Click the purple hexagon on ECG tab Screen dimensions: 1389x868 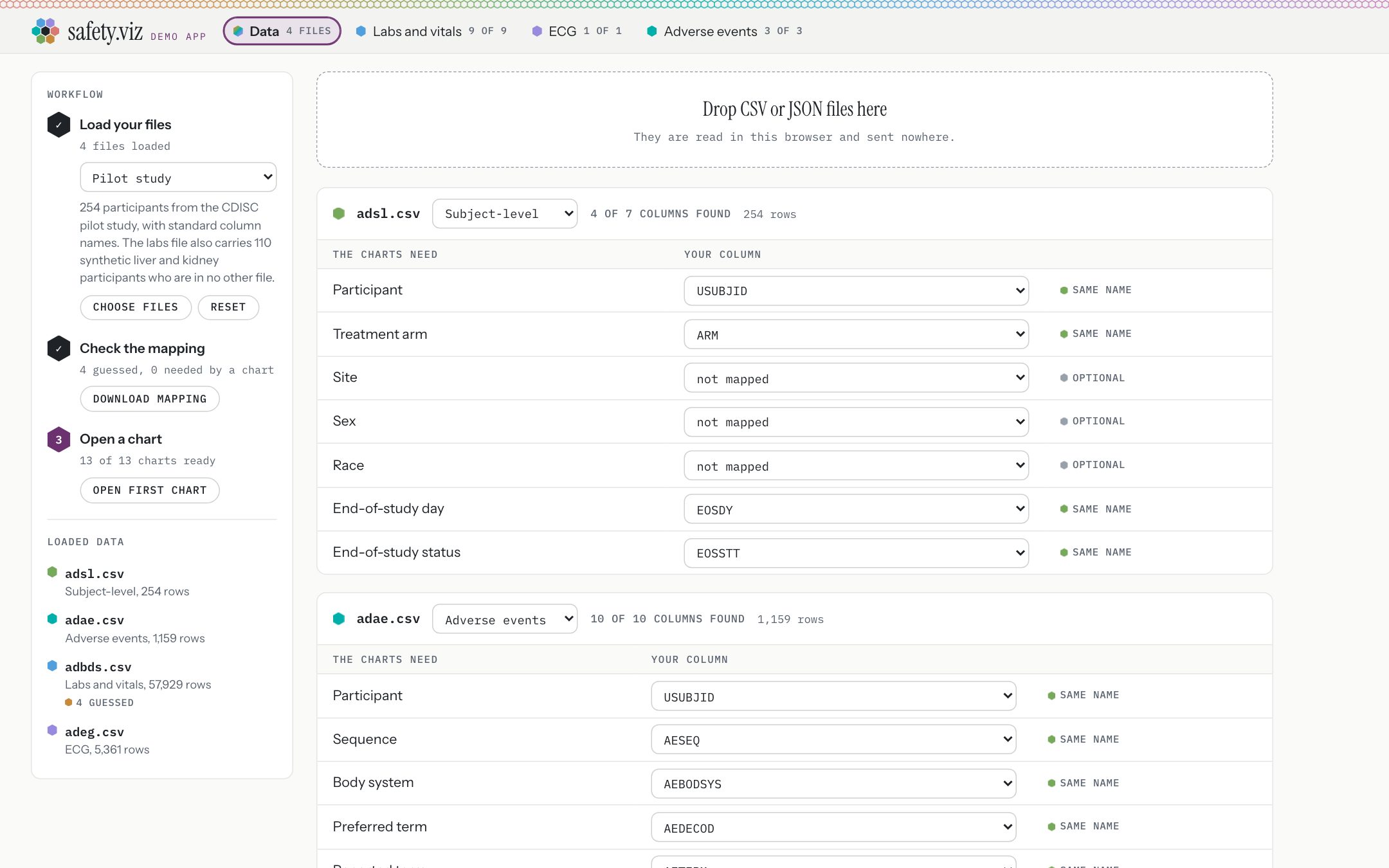pos(537,31)
